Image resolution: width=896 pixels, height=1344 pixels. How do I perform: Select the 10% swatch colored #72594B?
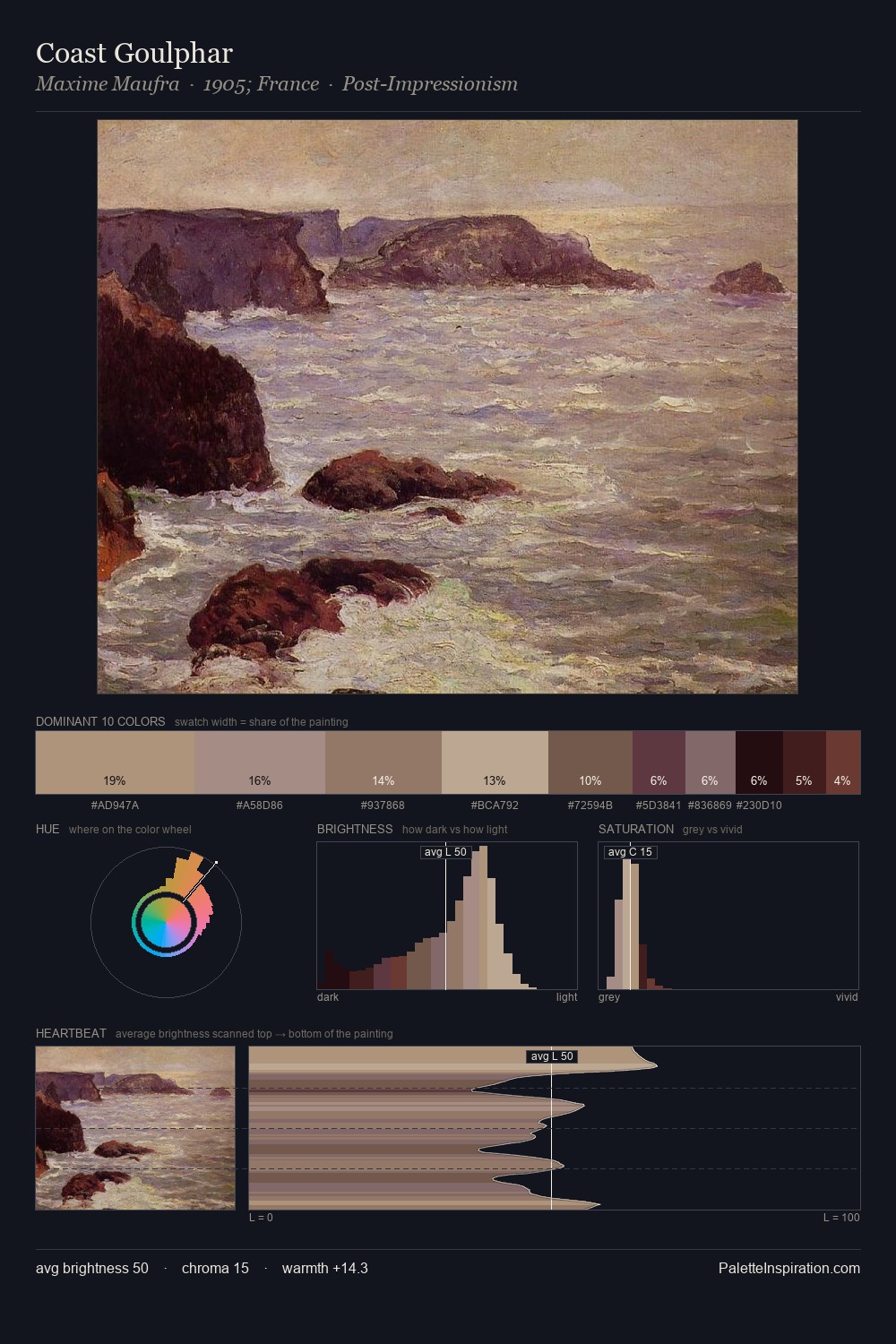(590, 762)
